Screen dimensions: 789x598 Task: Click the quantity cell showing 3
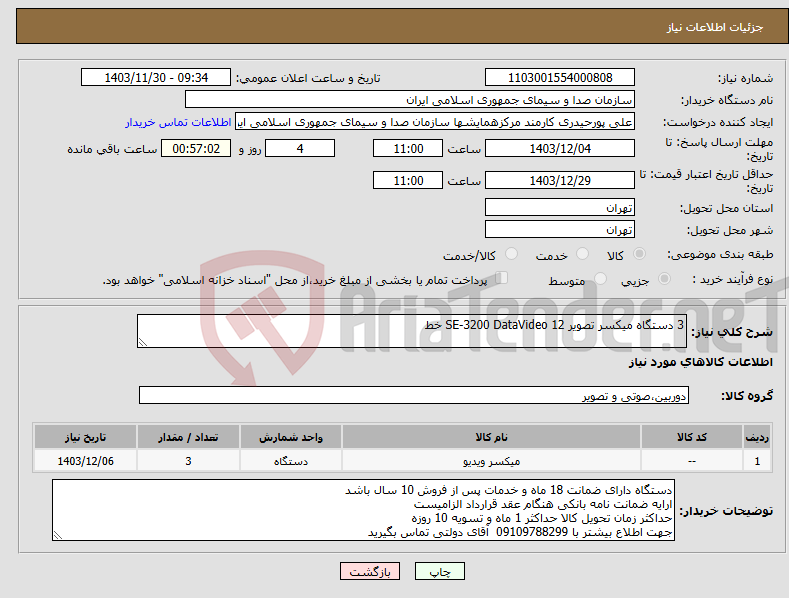coord(188,461)
